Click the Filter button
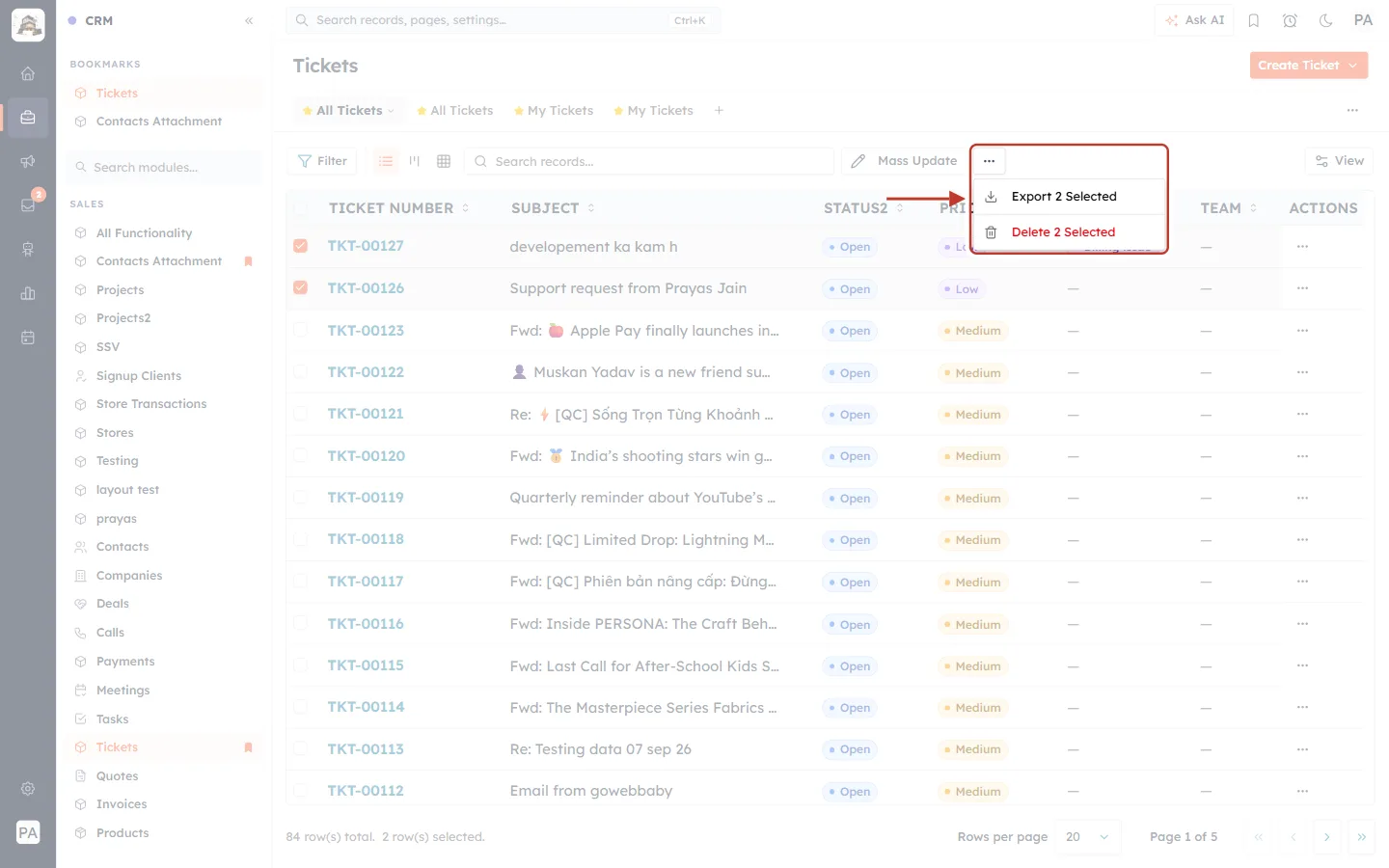1389x868 pixels. click(x=322, y=161)
